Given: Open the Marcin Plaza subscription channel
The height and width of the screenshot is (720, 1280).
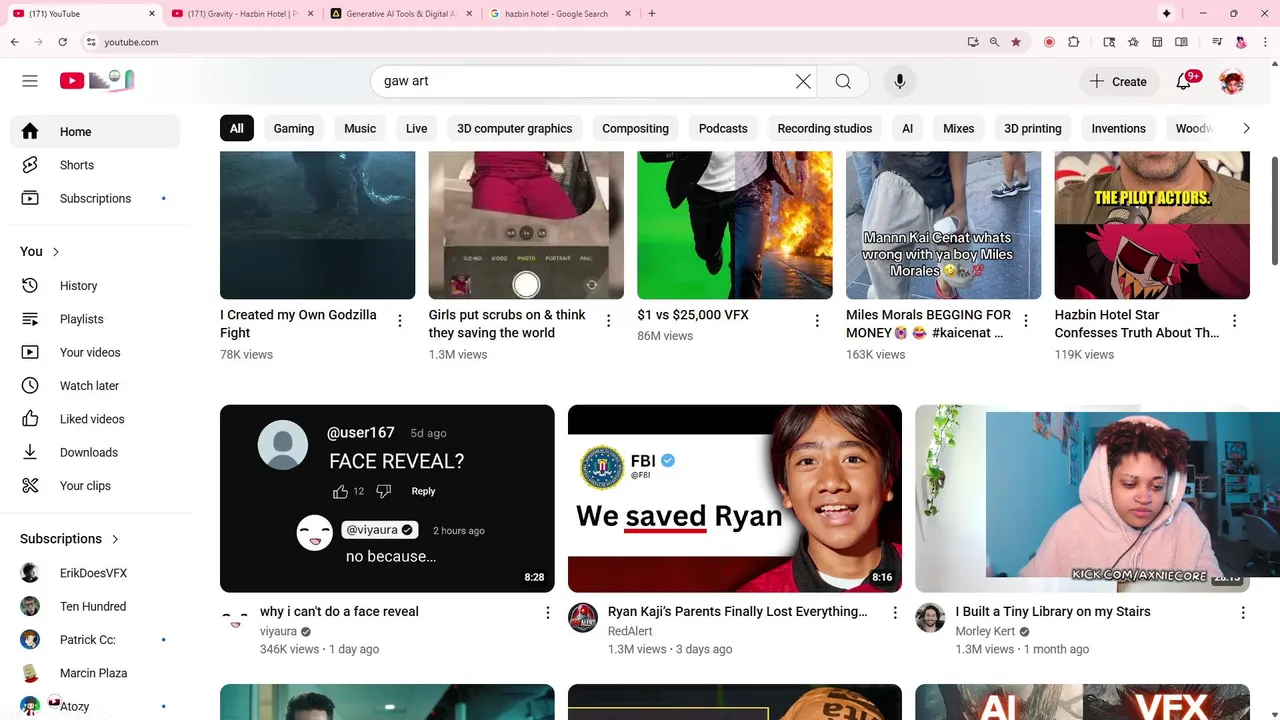Looking at the screenshot, I should (95, 673).
